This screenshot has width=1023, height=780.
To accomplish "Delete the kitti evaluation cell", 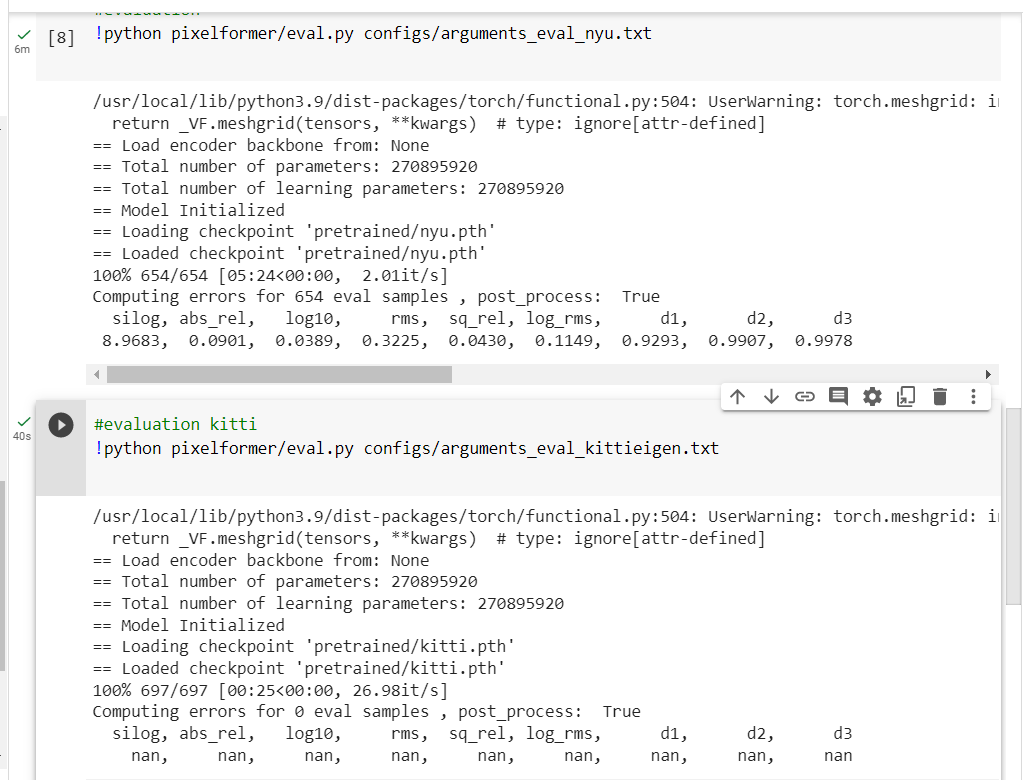I will [939, 396].
